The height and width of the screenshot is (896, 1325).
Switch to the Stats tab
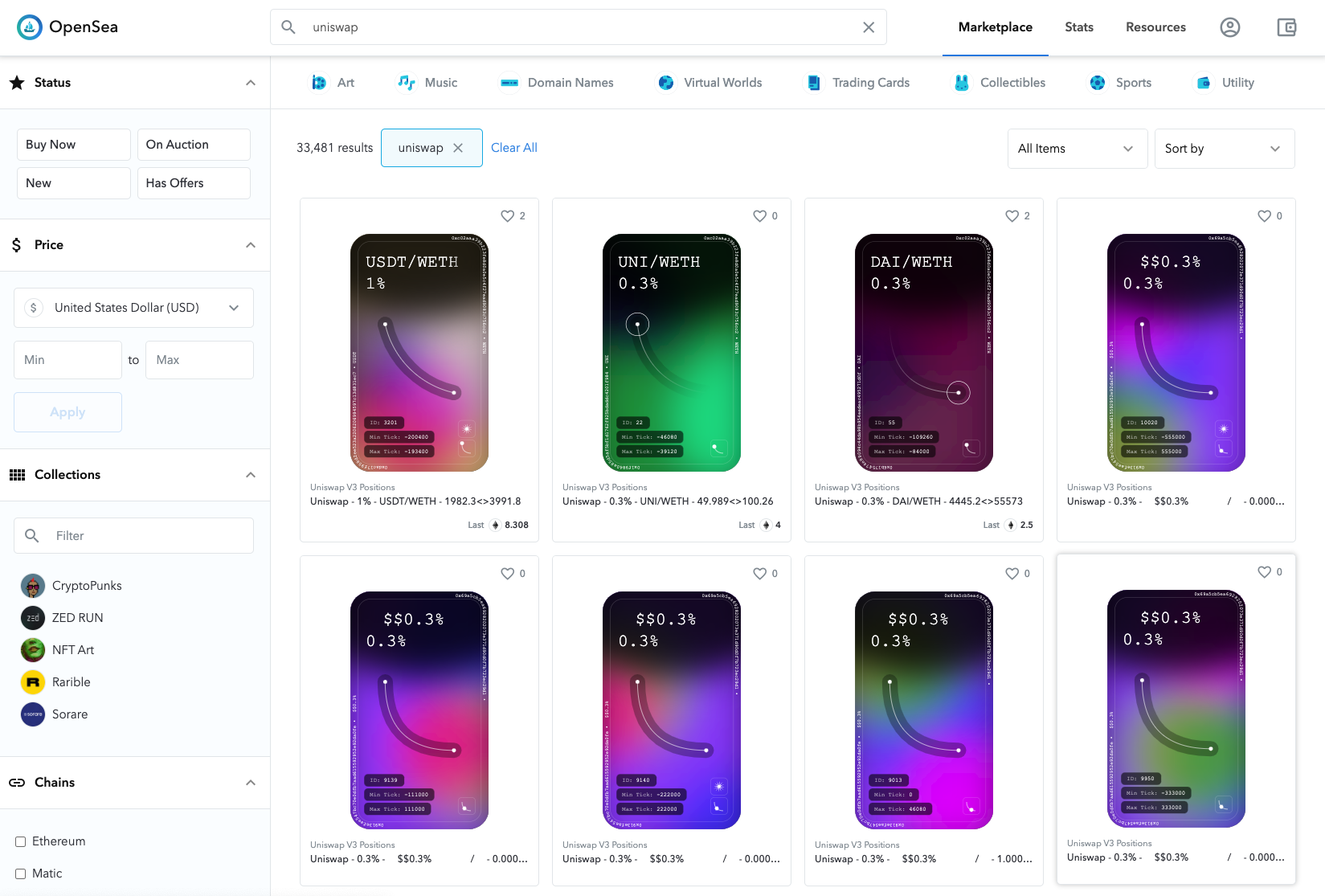tap(1078, 27)
